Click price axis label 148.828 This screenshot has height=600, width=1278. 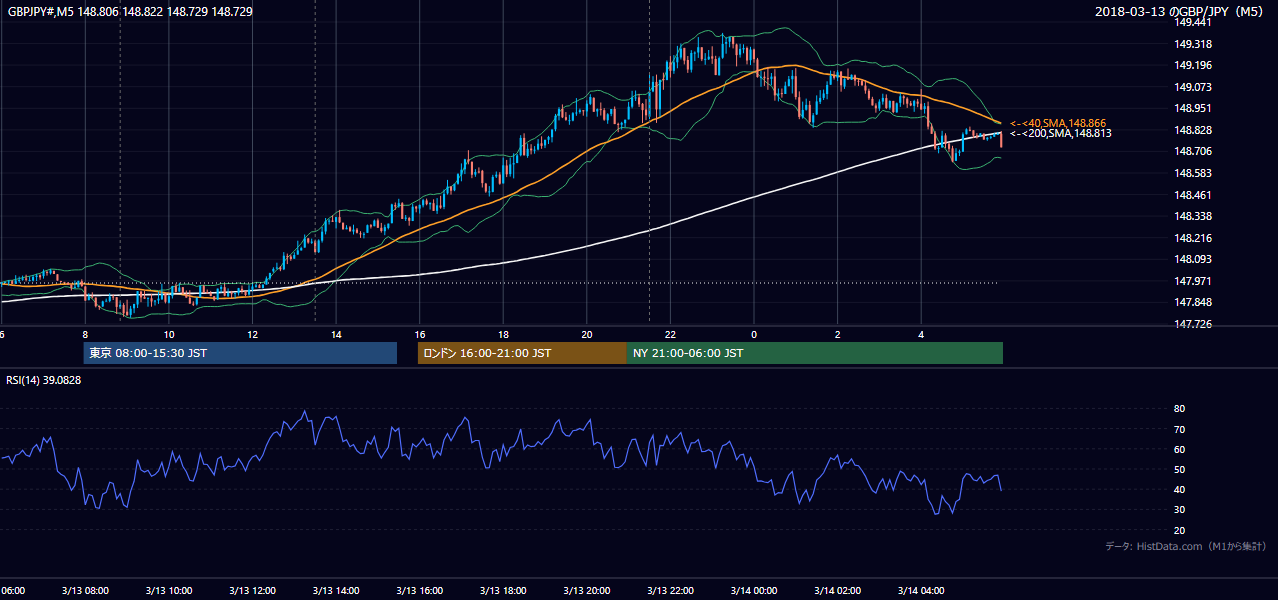point(1193,130)
